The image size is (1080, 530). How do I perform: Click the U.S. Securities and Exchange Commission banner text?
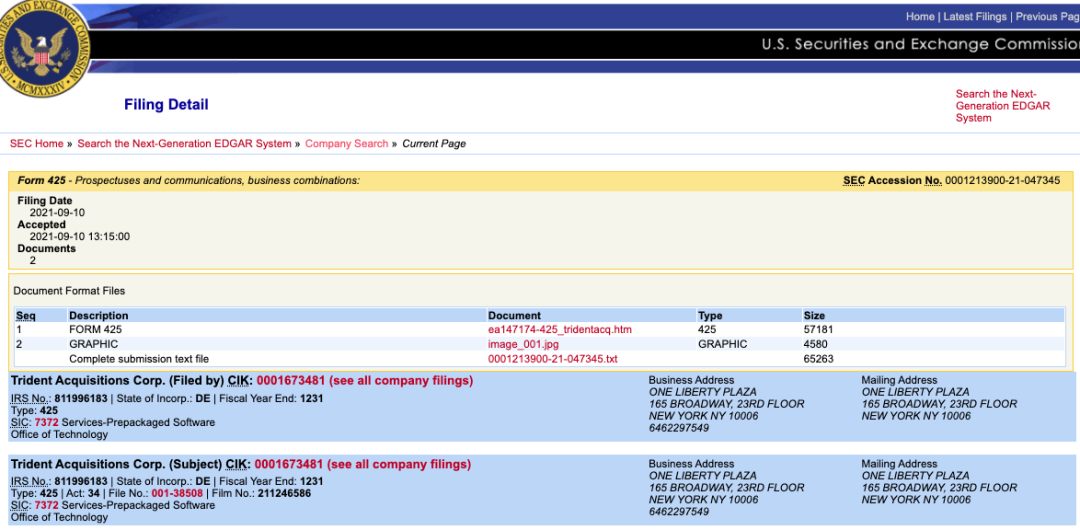point(920,45)
